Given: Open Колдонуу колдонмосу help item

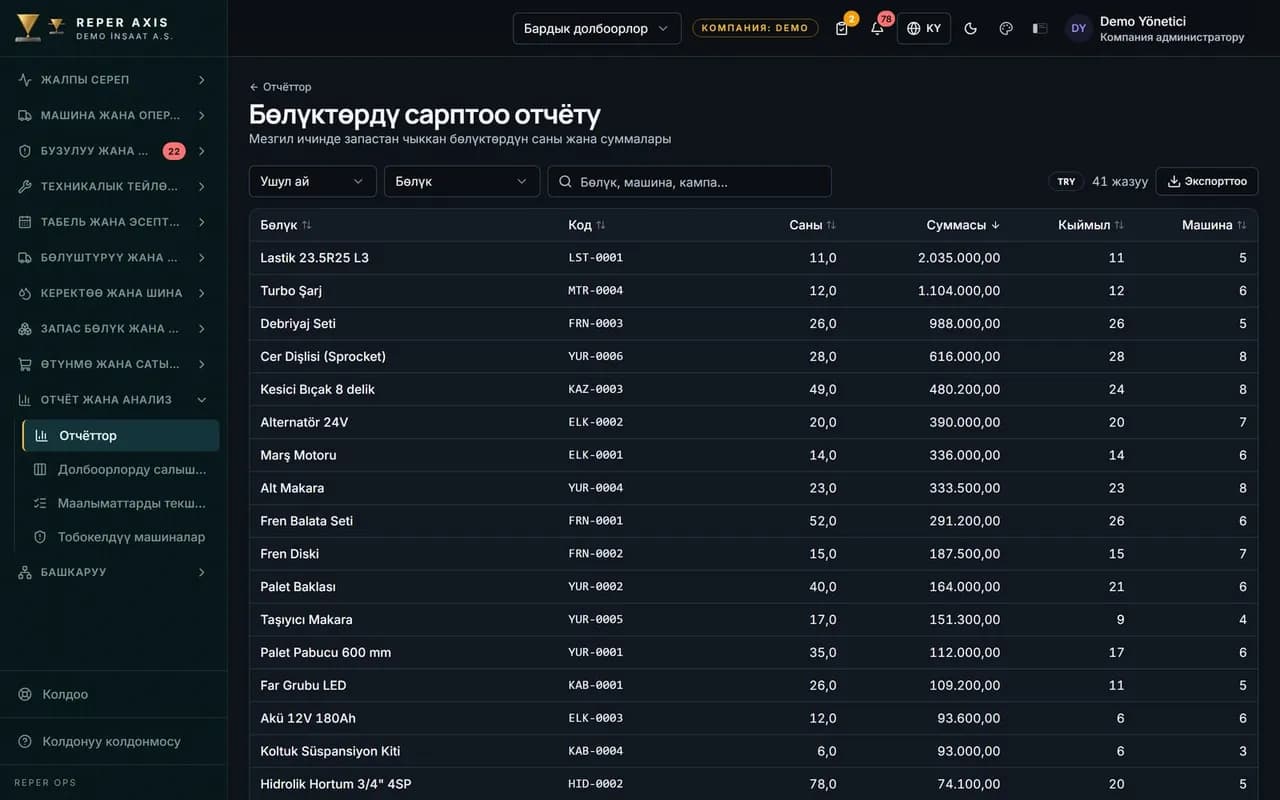Looking at the screenshot, I should [113, 741].
